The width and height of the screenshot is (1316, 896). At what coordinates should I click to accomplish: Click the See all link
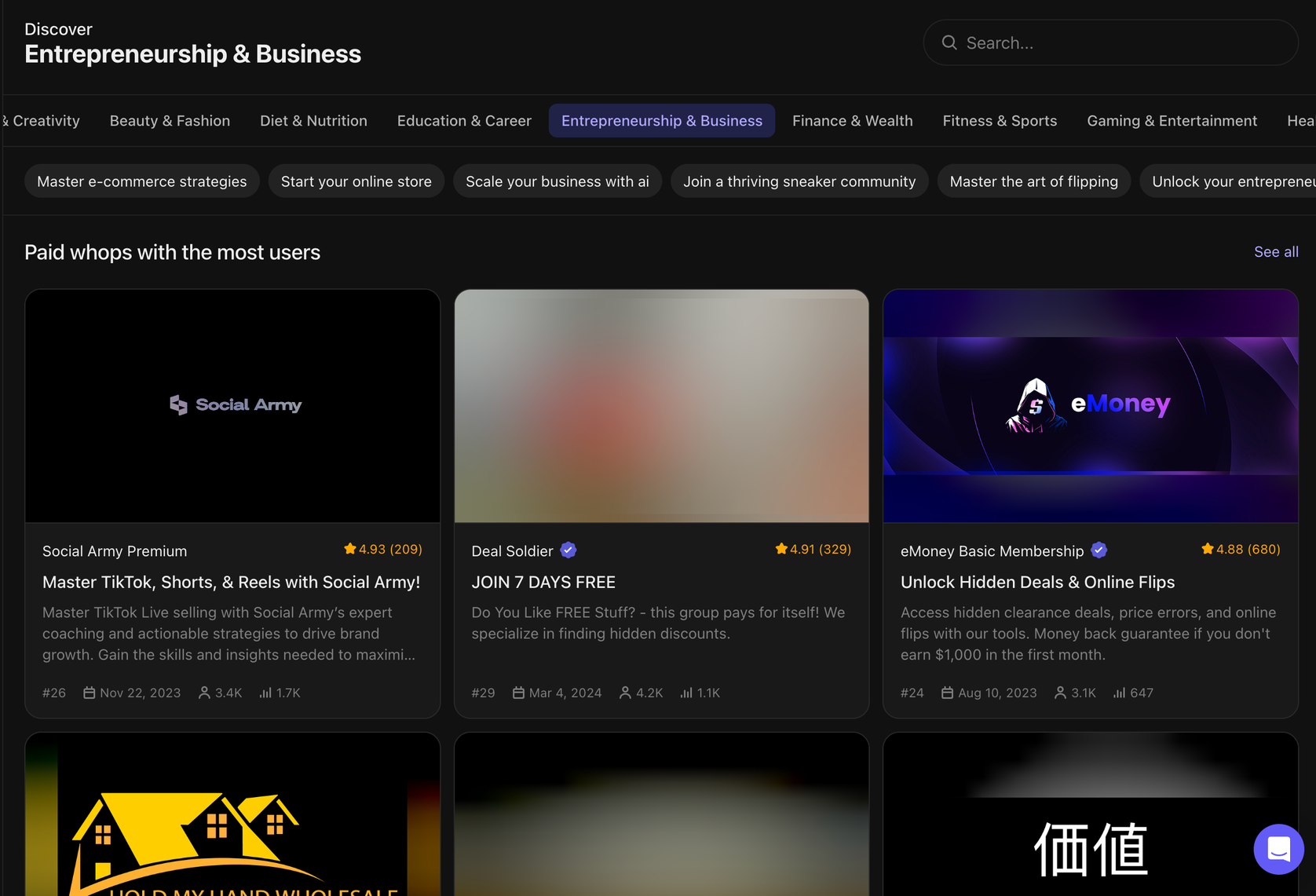click(1276, 252)
